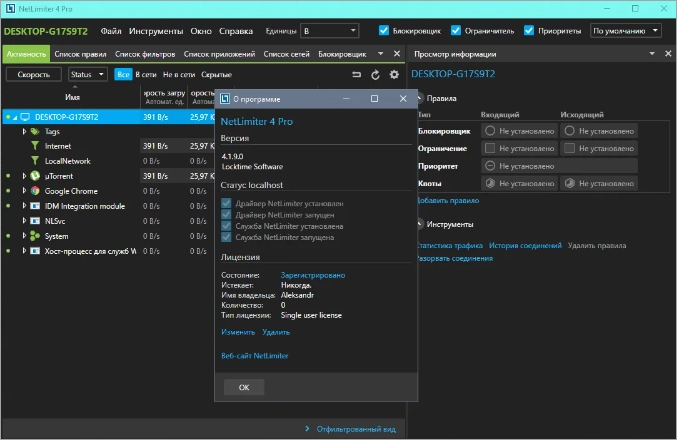
Task: Open the Справка menu
Action: [236, 31]
